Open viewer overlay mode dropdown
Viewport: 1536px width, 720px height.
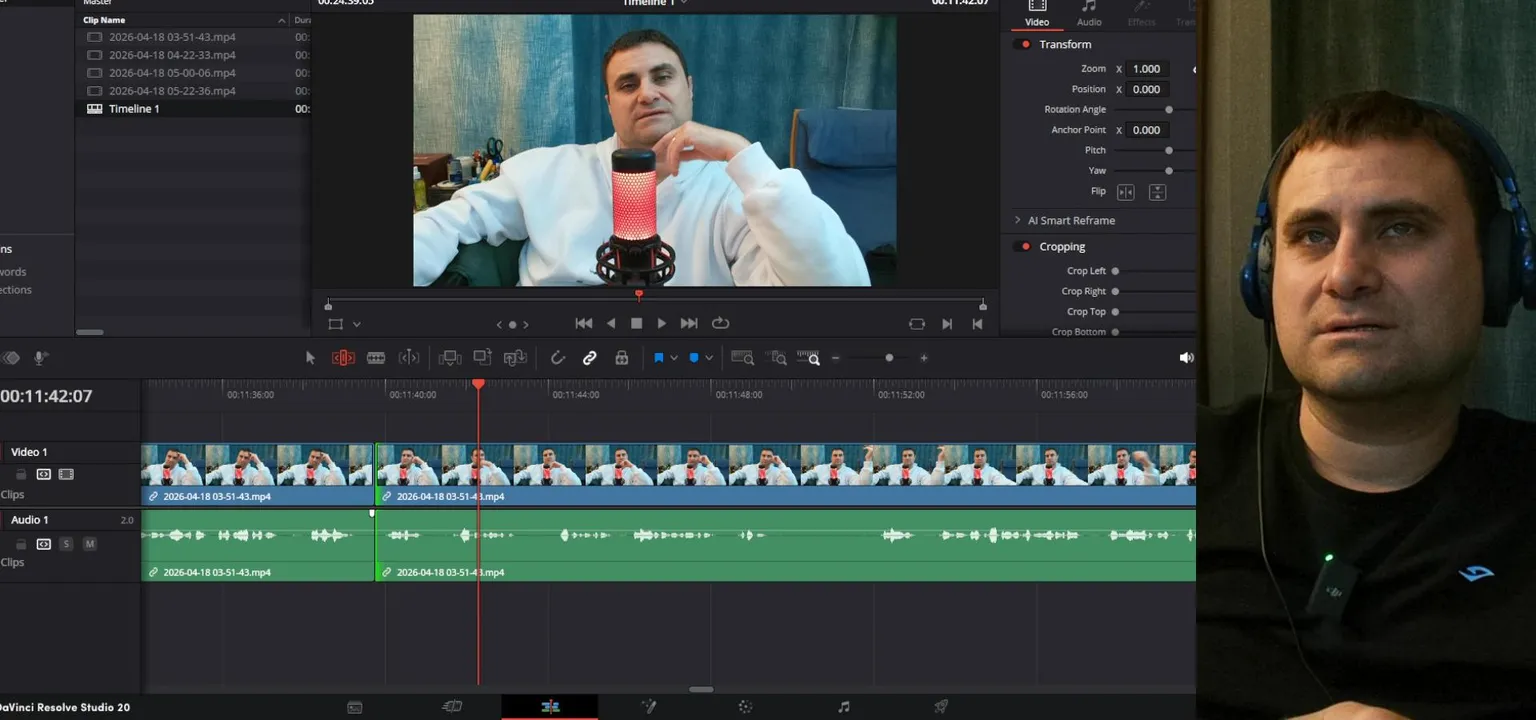356,324
